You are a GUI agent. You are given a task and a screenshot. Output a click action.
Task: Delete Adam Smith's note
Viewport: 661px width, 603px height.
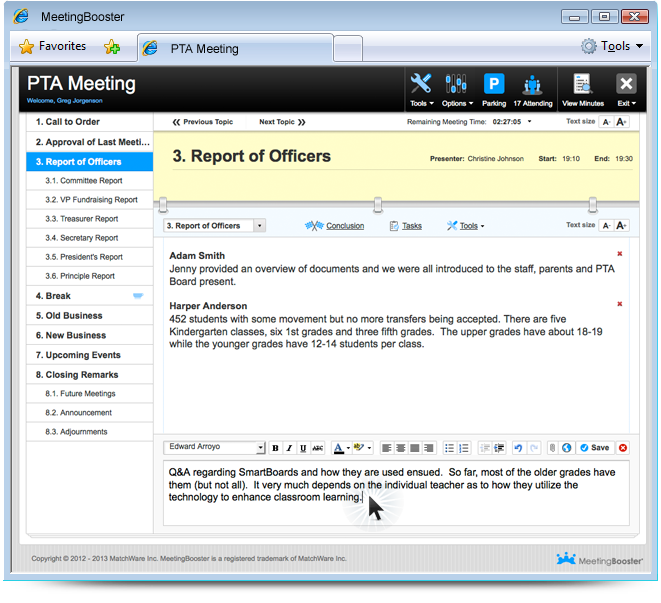pyautogui.click(x=620, y=253)
